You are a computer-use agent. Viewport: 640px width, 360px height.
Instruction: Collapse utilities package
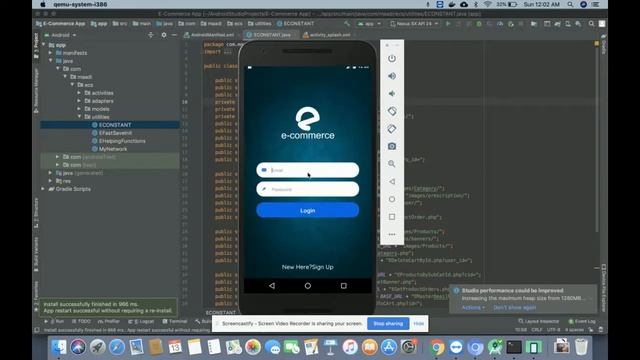click(x=79, y=117)
